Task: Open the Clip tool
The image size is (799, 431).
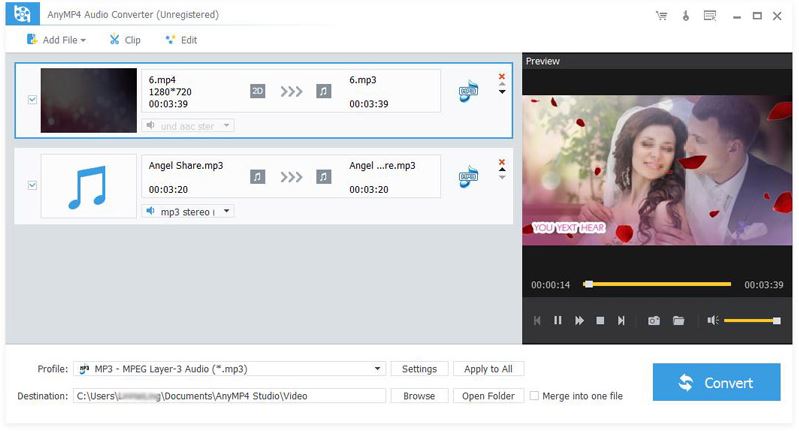Action: (x=125, y=40)
